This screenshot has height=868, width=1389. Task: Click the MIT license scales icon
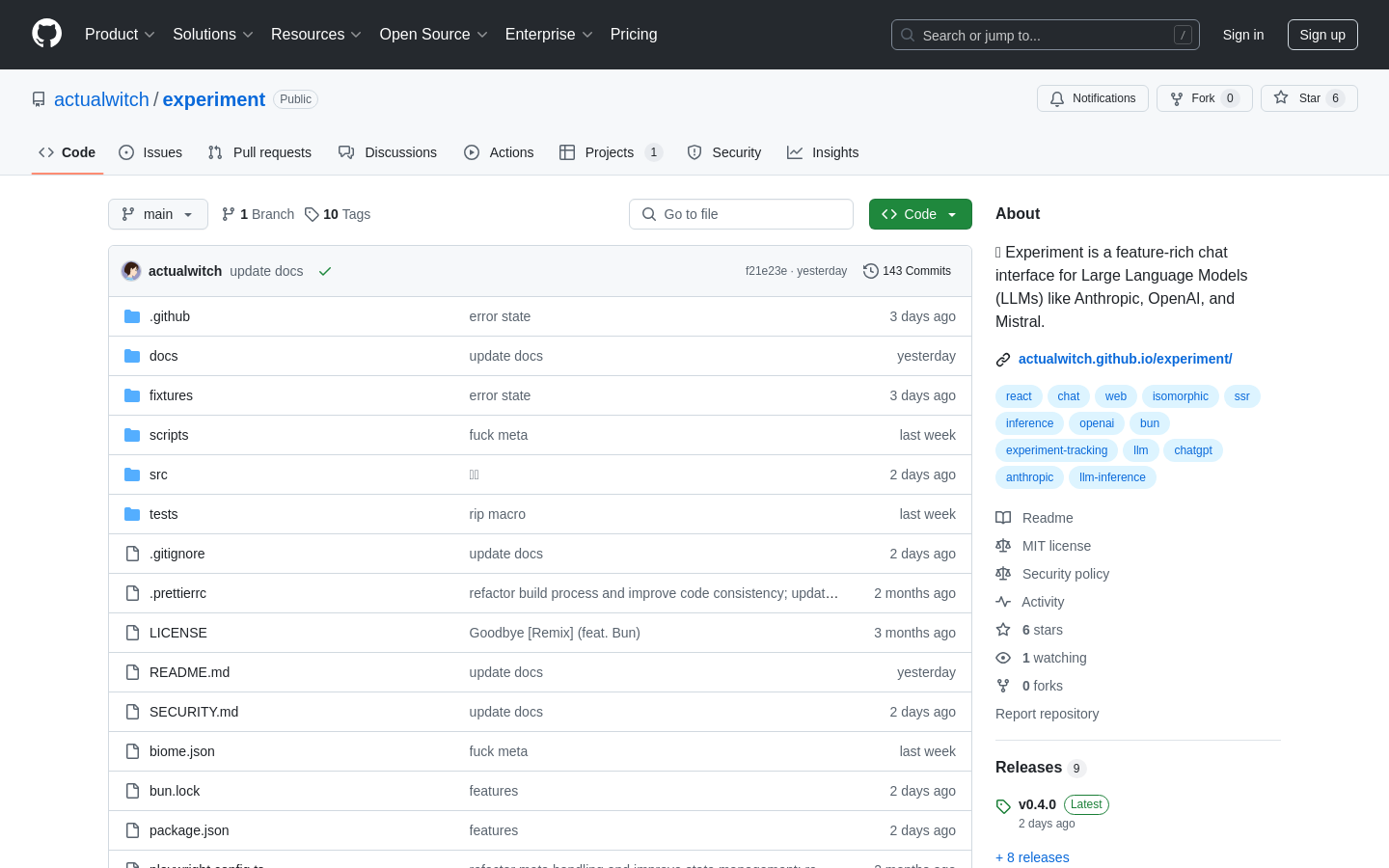pyautogui.click(x=1003, y=546)
